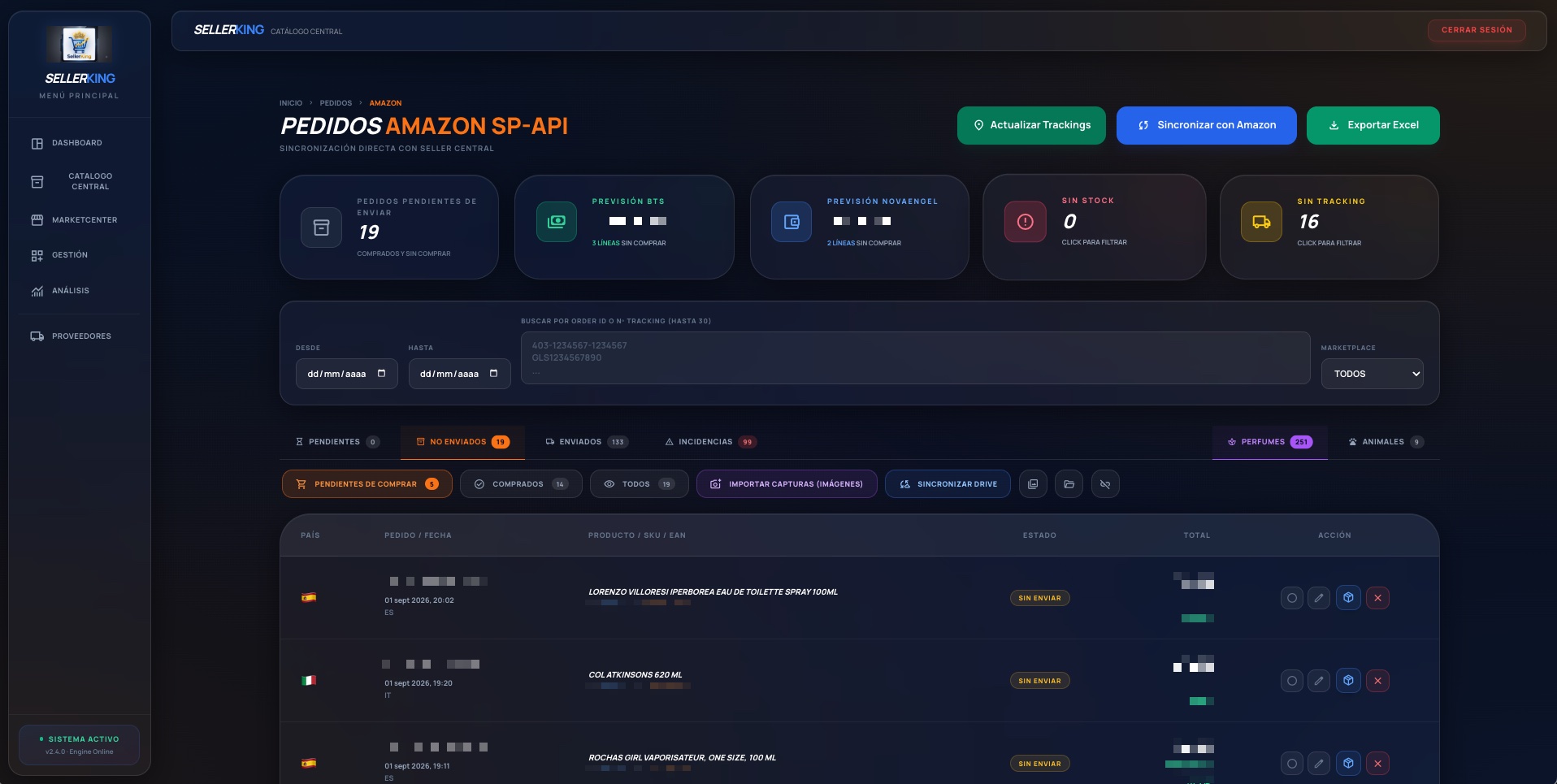The height and width of the screenshot is (784, 1557).
Task: Open the Desde date field
Action: pyautogui.click(x=347, y=374)
